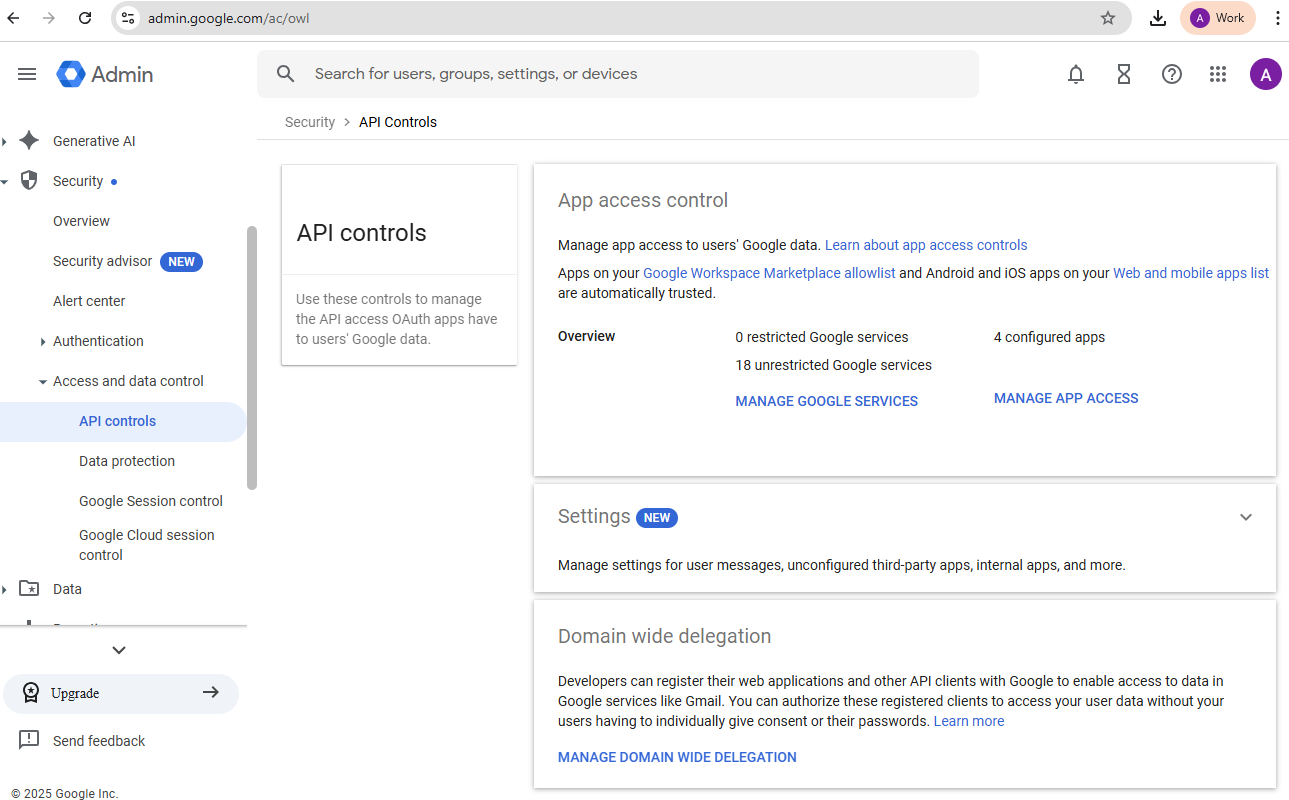Expand the Settings card chevron
This screenshot has height=800, width=1289.
[1246, 517]
